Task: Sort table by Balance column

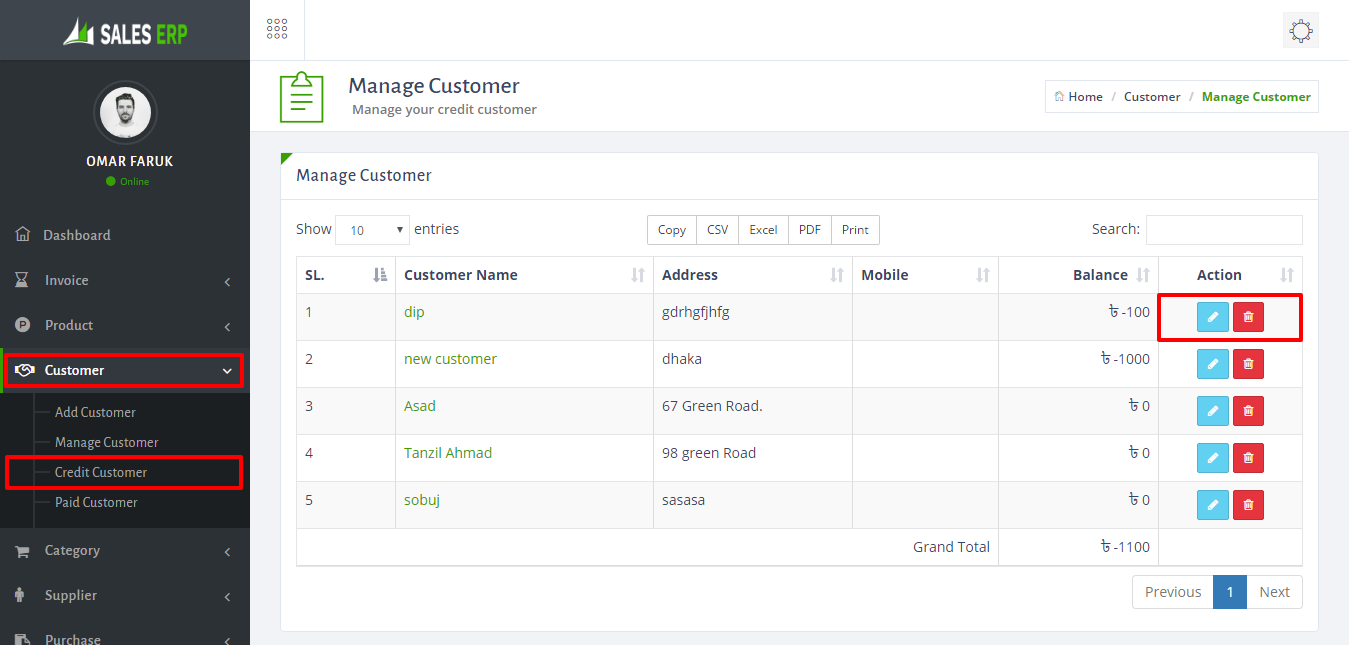Action: point(1100,275)
